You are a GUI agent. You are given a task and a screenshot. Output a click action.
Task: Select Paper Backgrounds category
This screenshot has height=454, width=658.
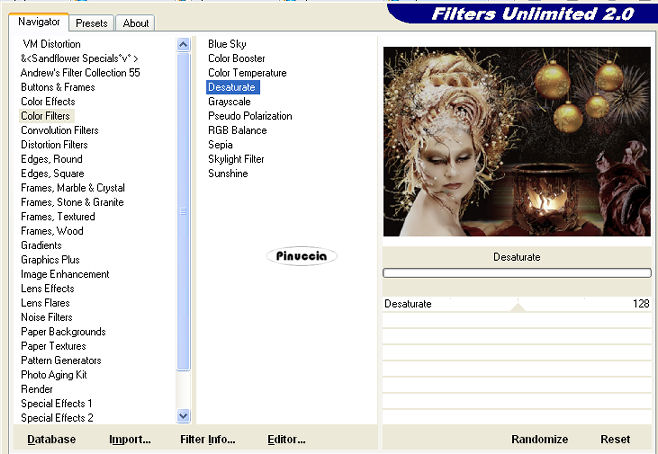(63, 331)
